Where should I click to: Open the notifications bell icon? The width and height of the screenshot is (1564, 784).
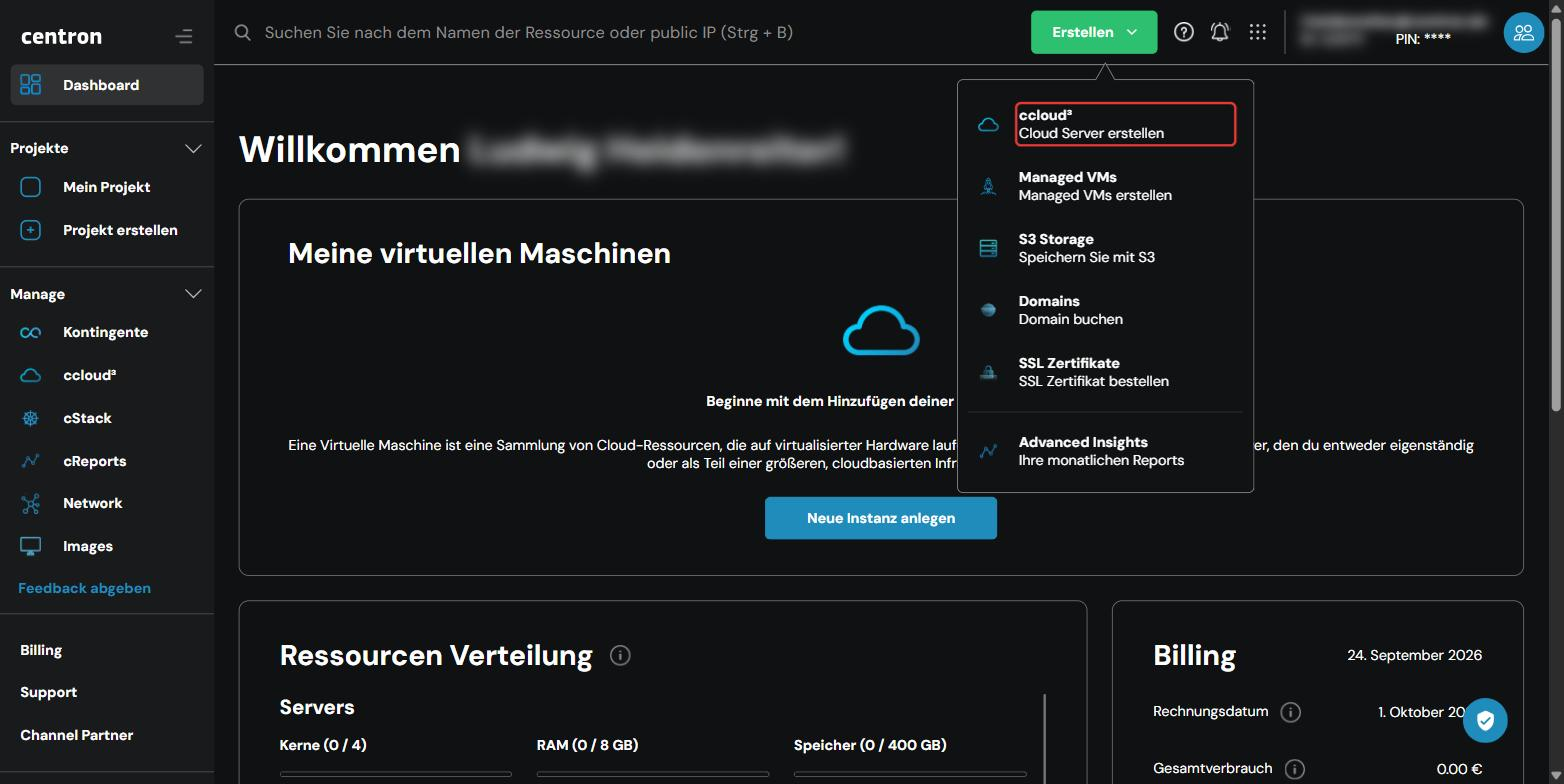[x=1220, y=32]
